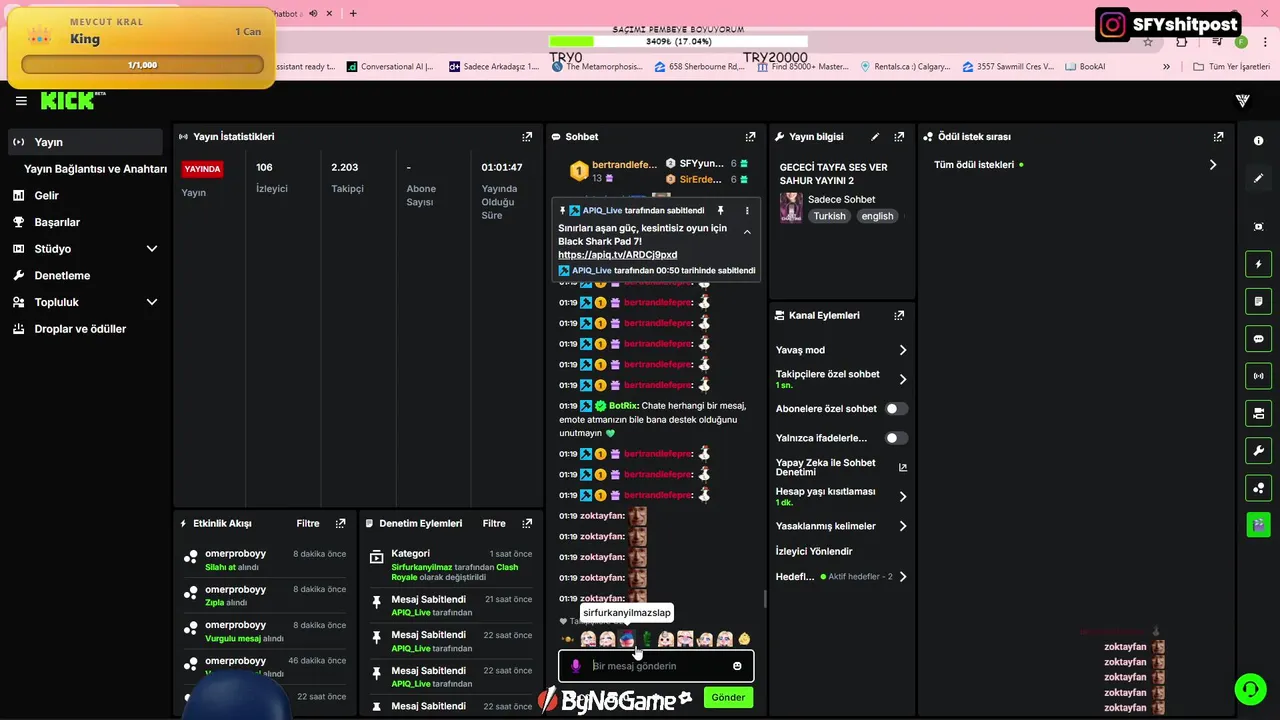Select the sirfurkanyilmazslap emote
This screenshot has height=720, width=1280.
[627, 639]
